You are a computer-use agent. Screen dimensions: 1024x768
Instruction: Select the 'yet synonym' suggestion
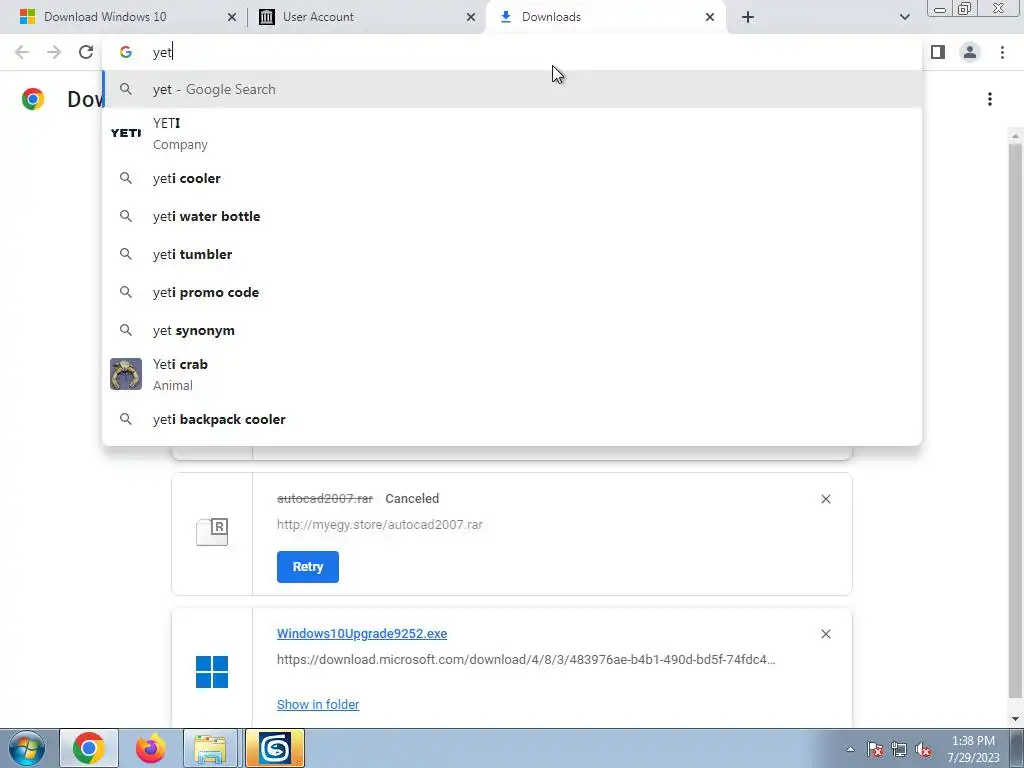pyautogui.click(x=512, y=330)
